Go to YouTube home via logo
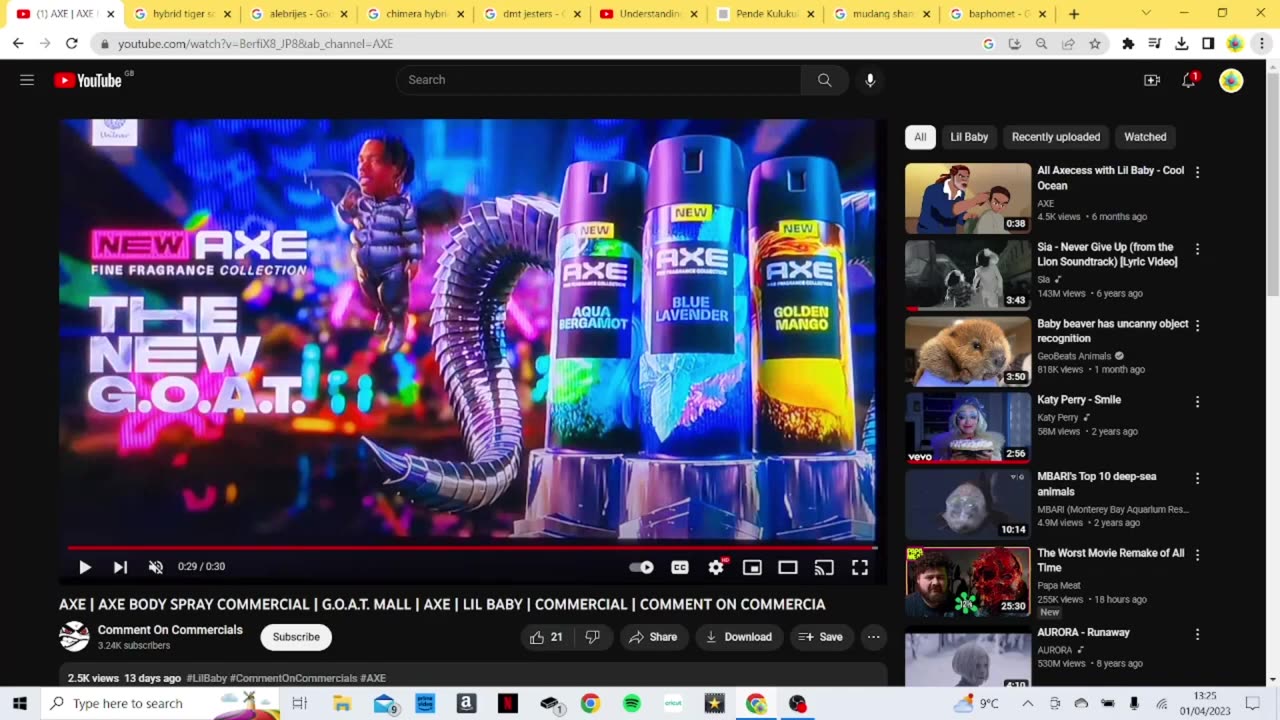The width and height of the screenshot is (1280, 720). point(88,80)
